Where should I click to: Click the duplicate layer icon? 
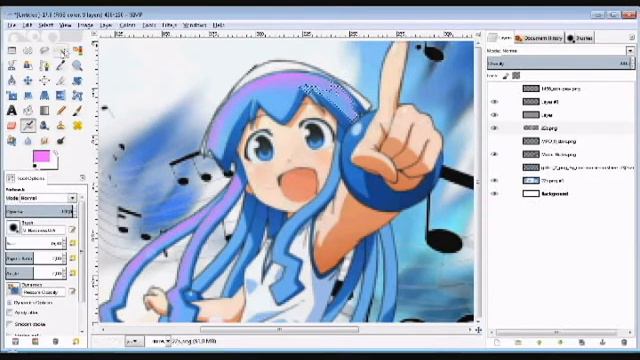581,342
